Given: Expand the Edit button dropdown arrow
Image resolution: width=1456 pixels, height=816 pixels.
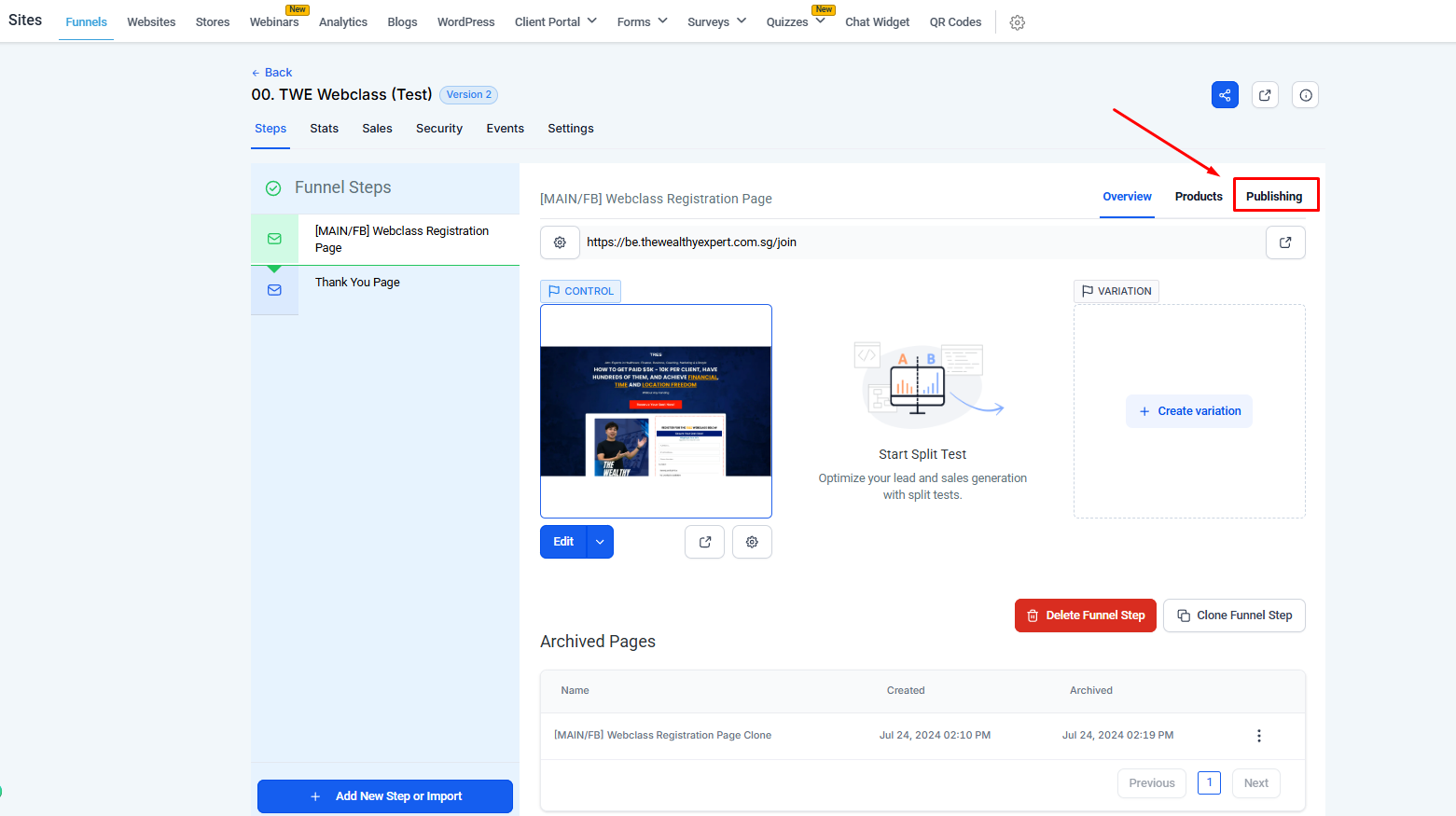Looking at the screenshot, I should pos(600,542).
